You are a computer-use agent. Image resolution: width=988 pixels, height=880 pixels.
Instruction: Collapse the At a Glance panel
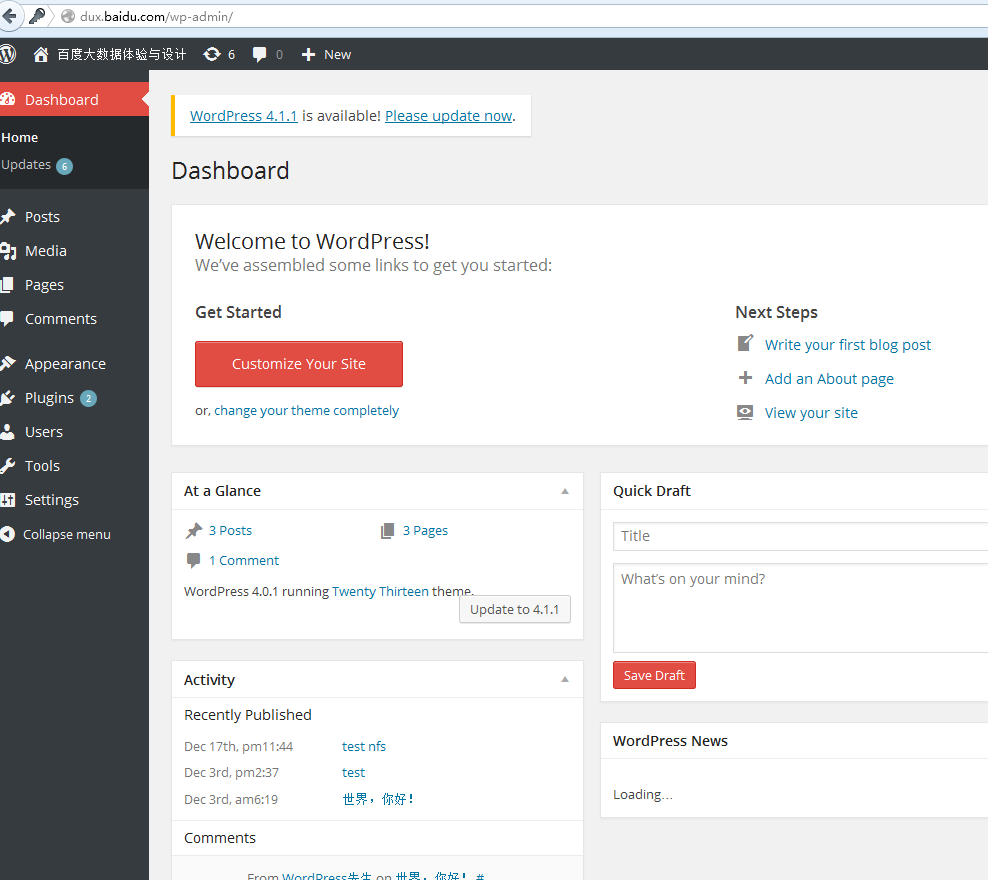(x=565, y=491)
